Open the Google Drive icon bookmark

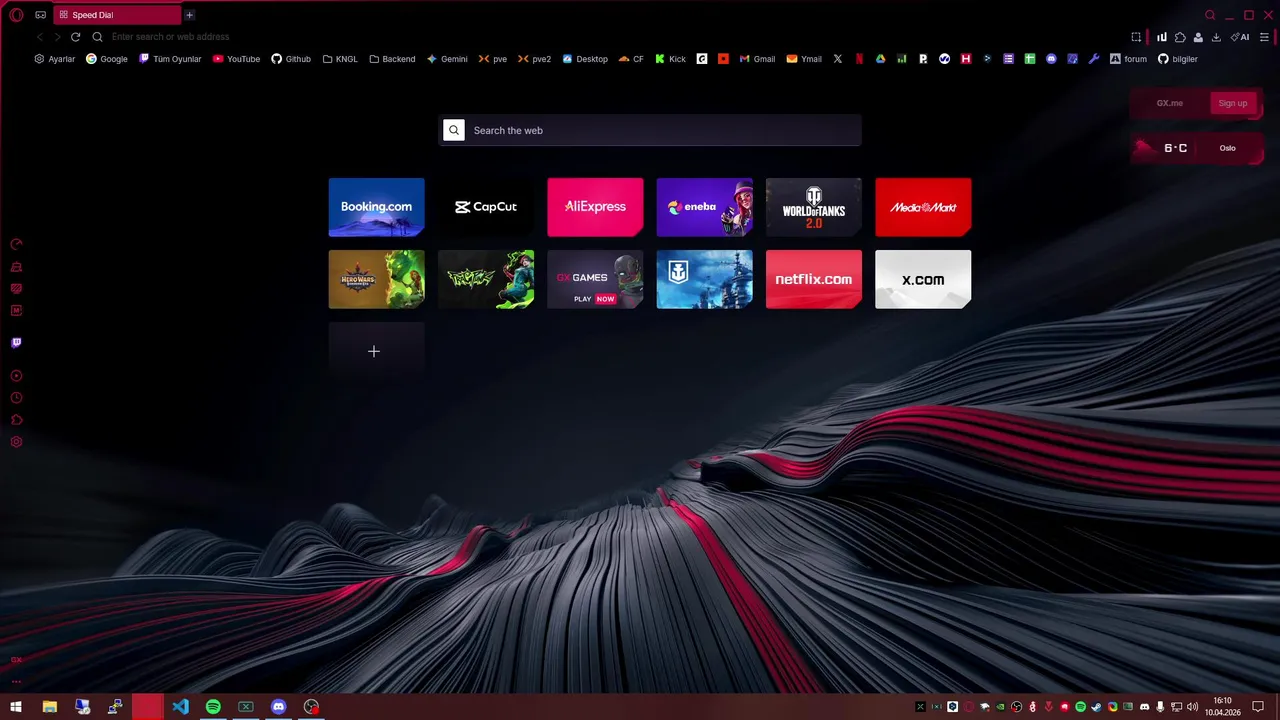880,59
